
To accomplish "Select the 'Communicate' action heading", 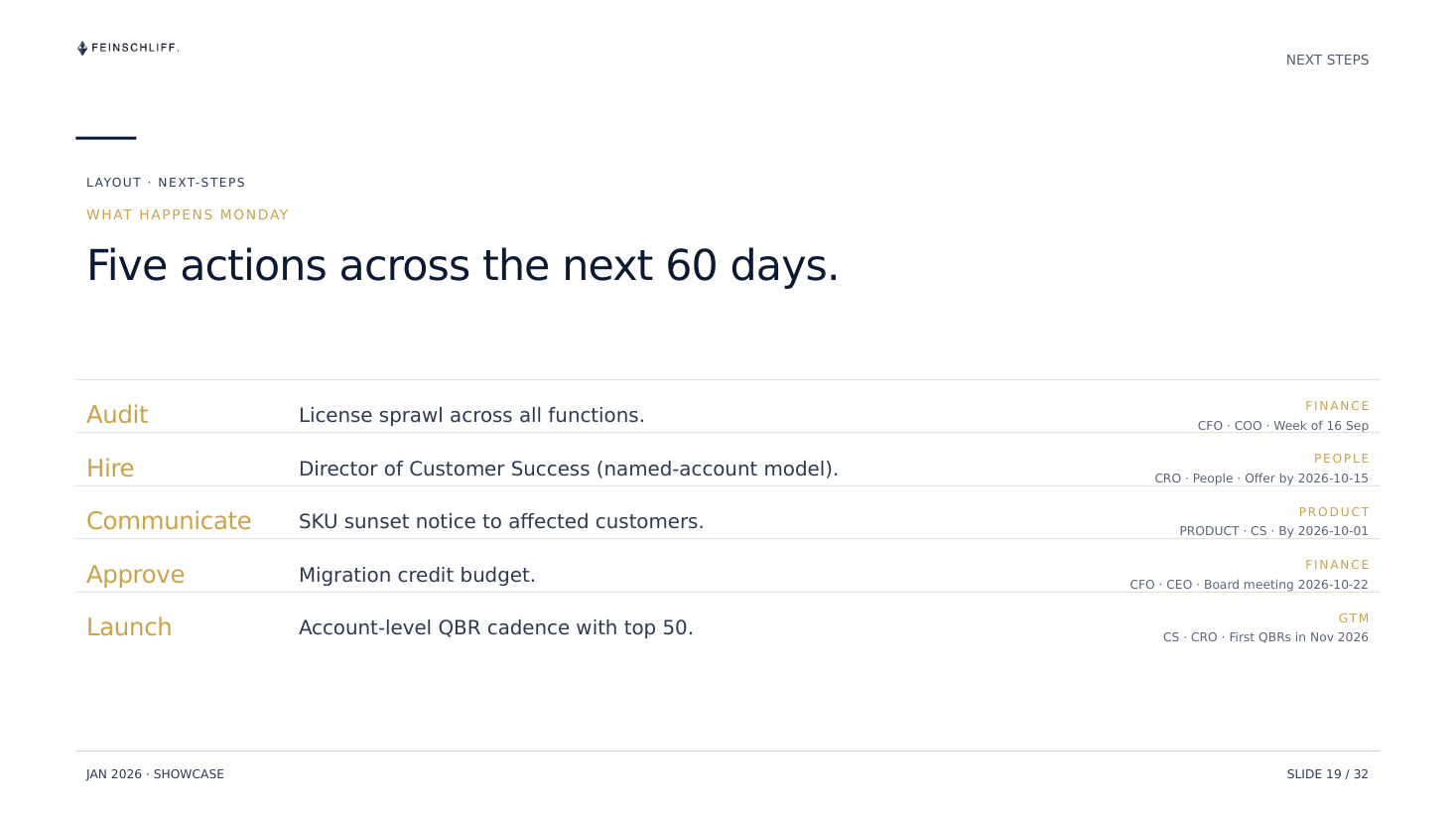I will point(169,521).
